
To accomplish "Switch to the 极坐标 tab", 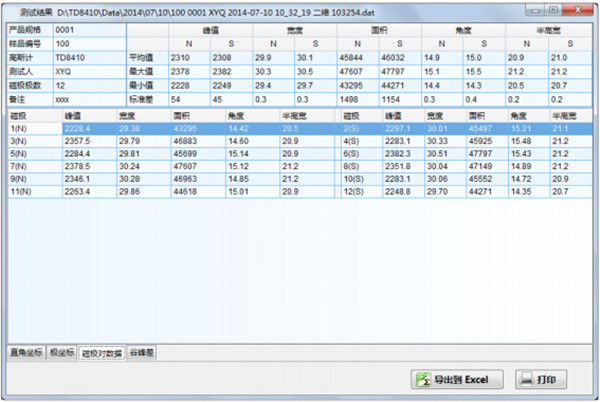I will coord(62,352).
